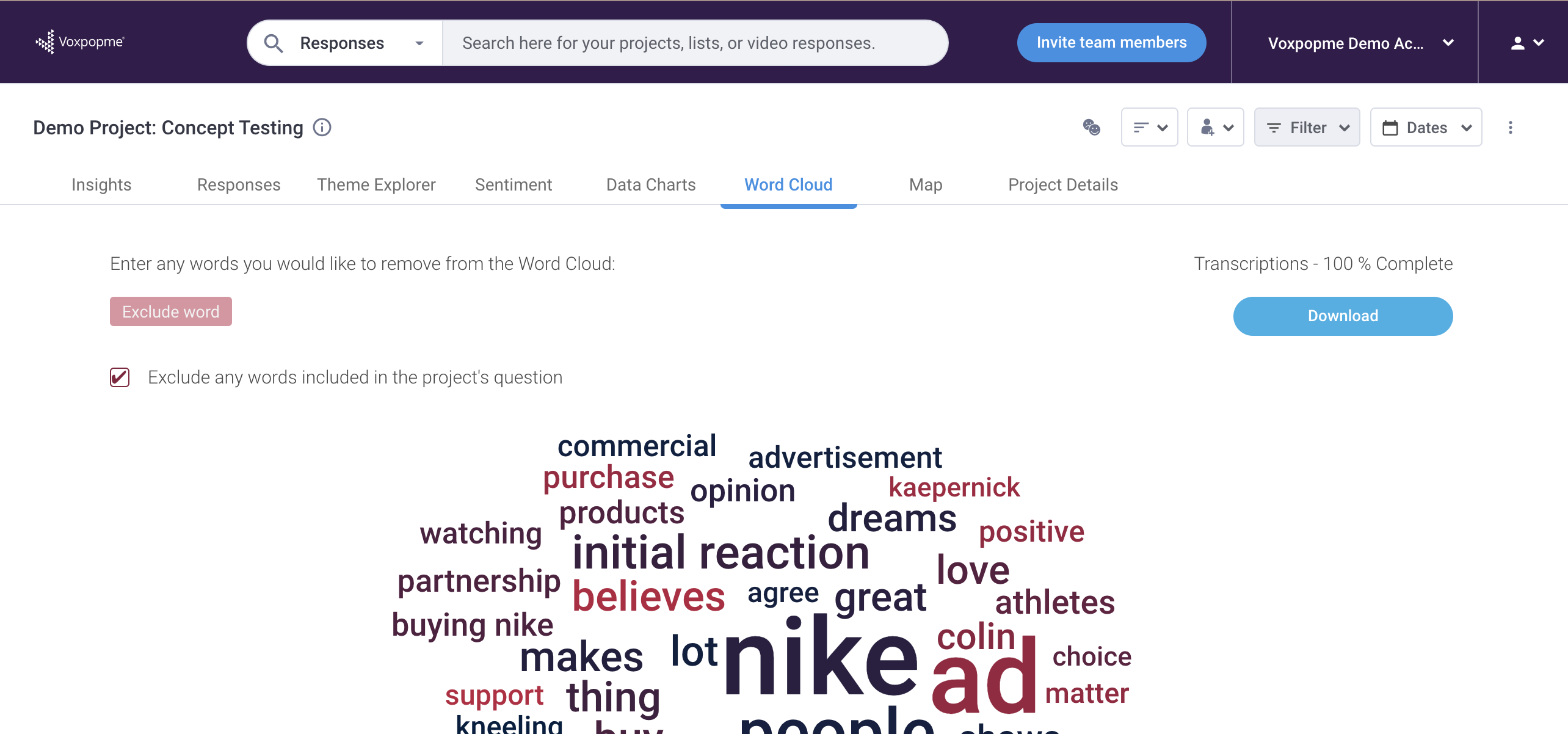Click the Download button

point(1343,316)
